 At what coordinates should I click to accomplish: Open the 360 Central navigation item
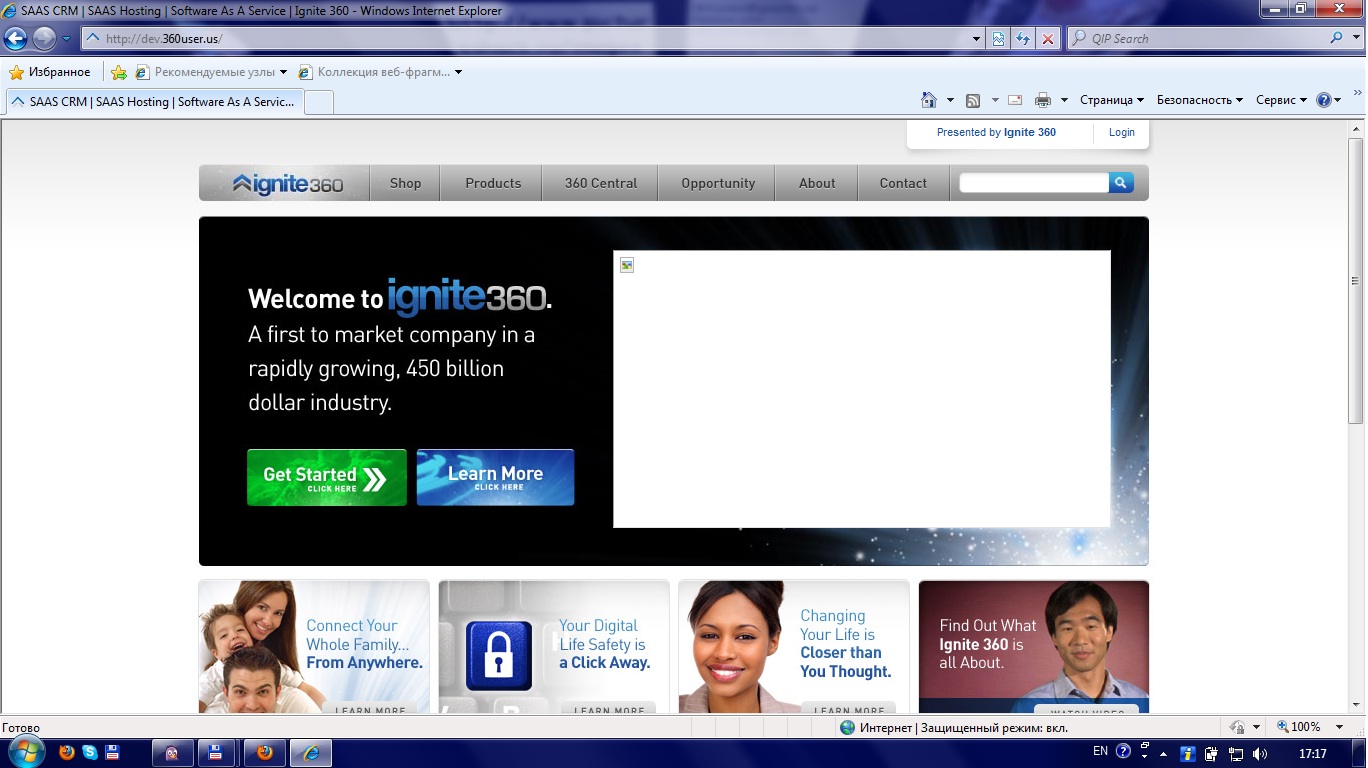coord(600,183)
